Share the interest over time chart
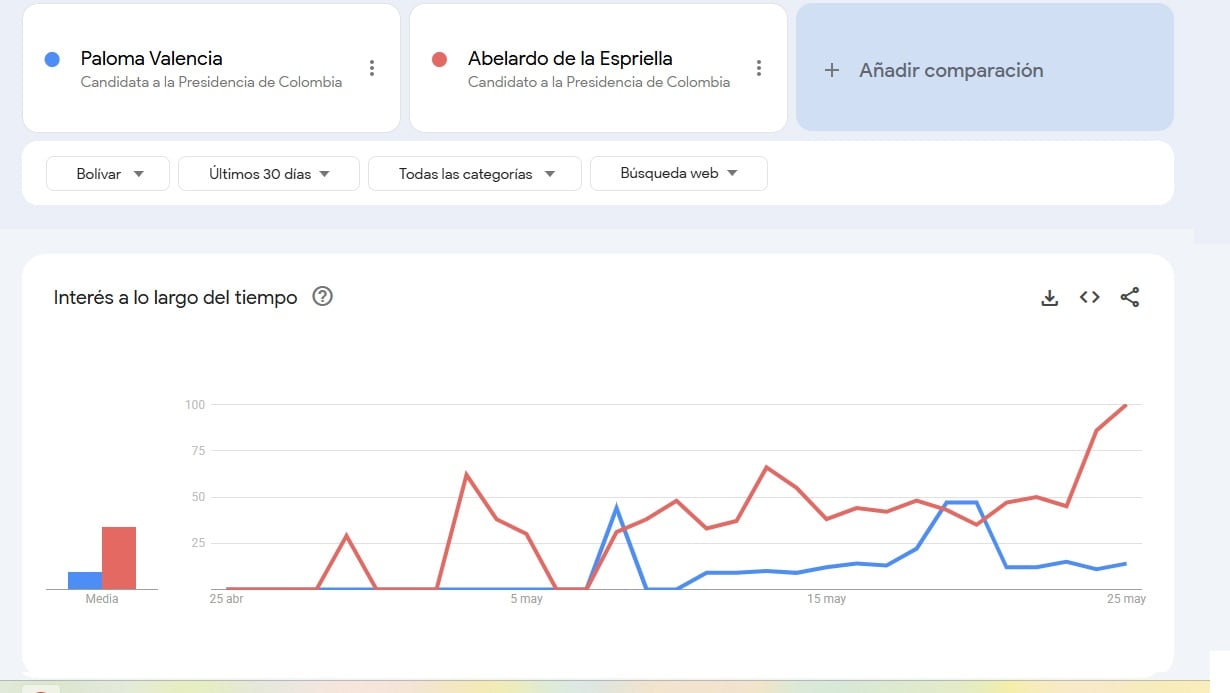 1130,297
